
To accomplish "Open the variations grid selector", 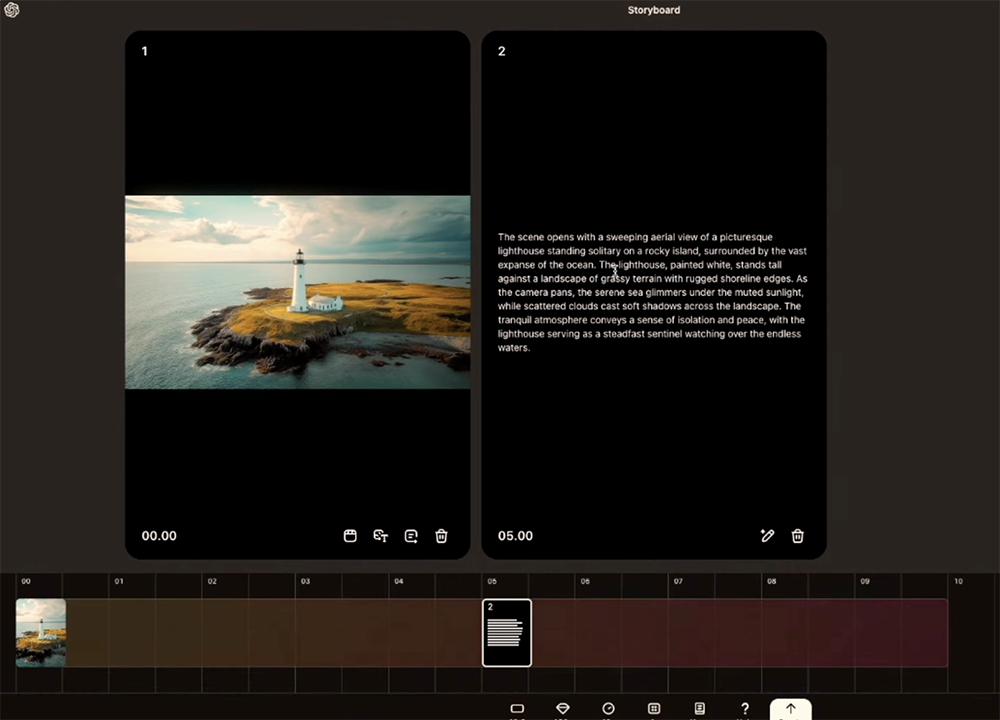I will coord(654,708).
